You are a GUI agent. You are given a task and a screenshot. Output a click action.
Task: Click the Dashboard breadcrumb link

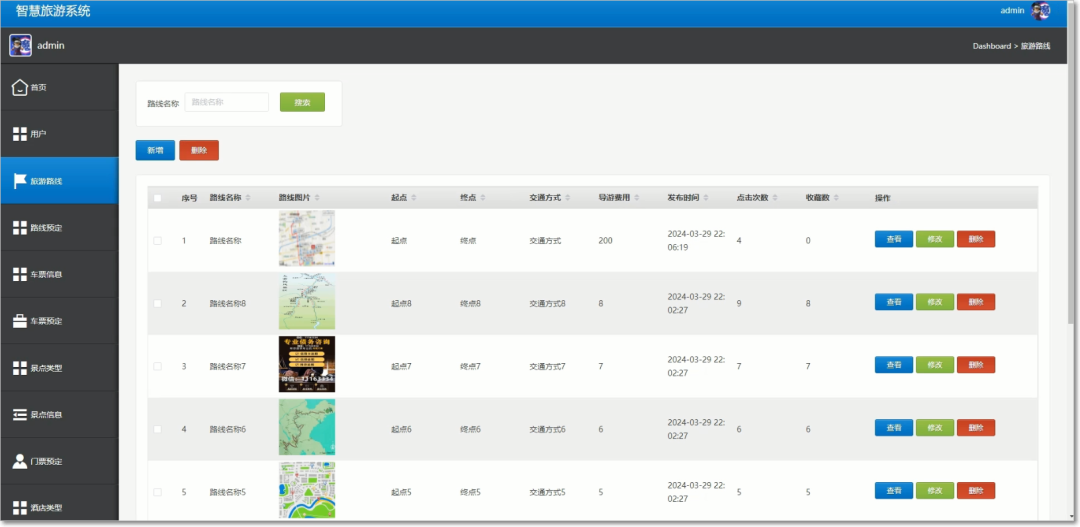point(991,46)
